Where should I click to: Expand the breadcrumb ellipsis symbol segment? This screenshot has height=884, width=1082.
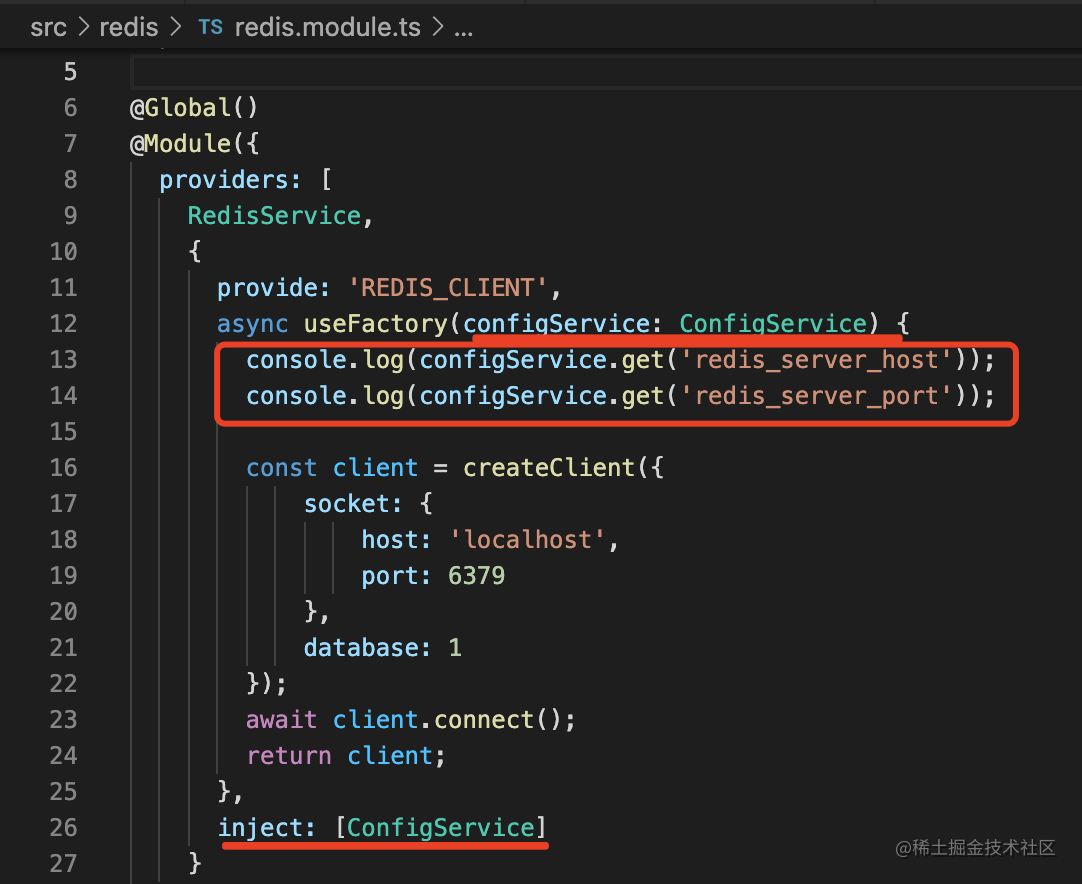tap(463, 27)
